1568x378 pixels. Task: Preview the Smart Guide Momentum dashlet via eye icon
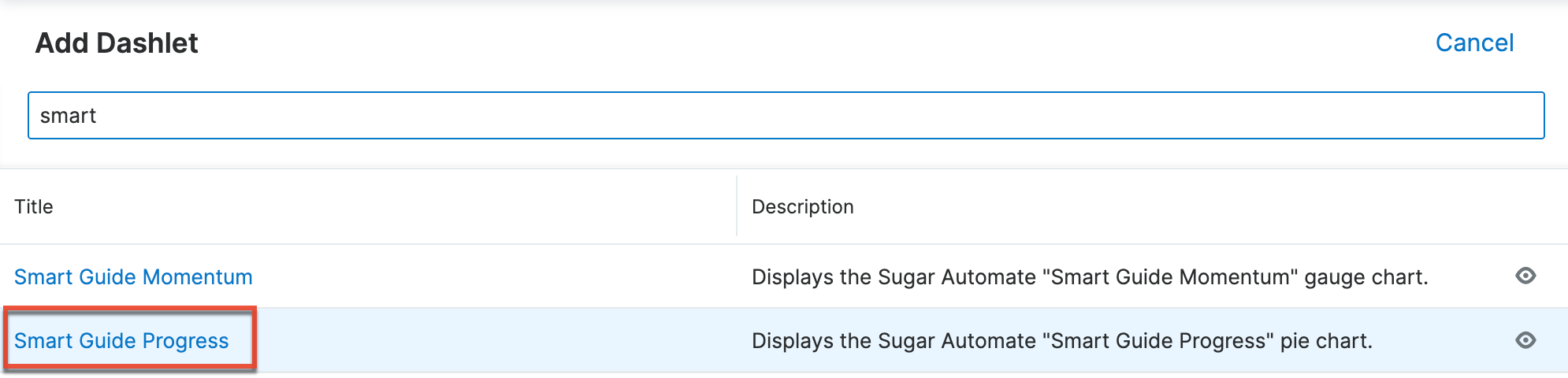click(1525, 276)
